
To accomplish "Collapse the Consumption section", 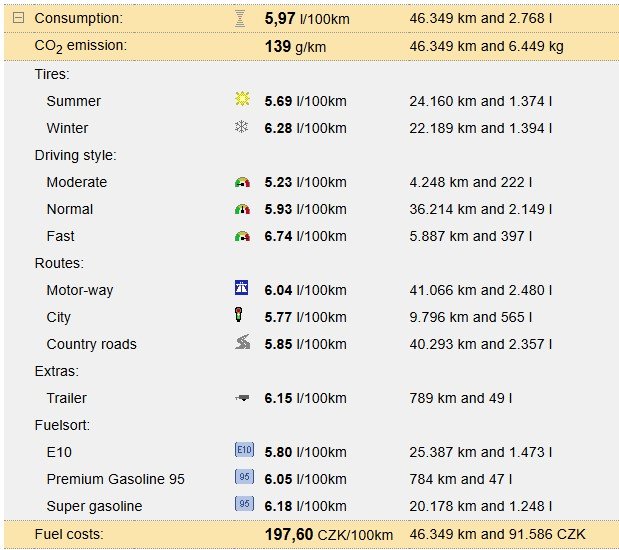I will coord(18,17).
